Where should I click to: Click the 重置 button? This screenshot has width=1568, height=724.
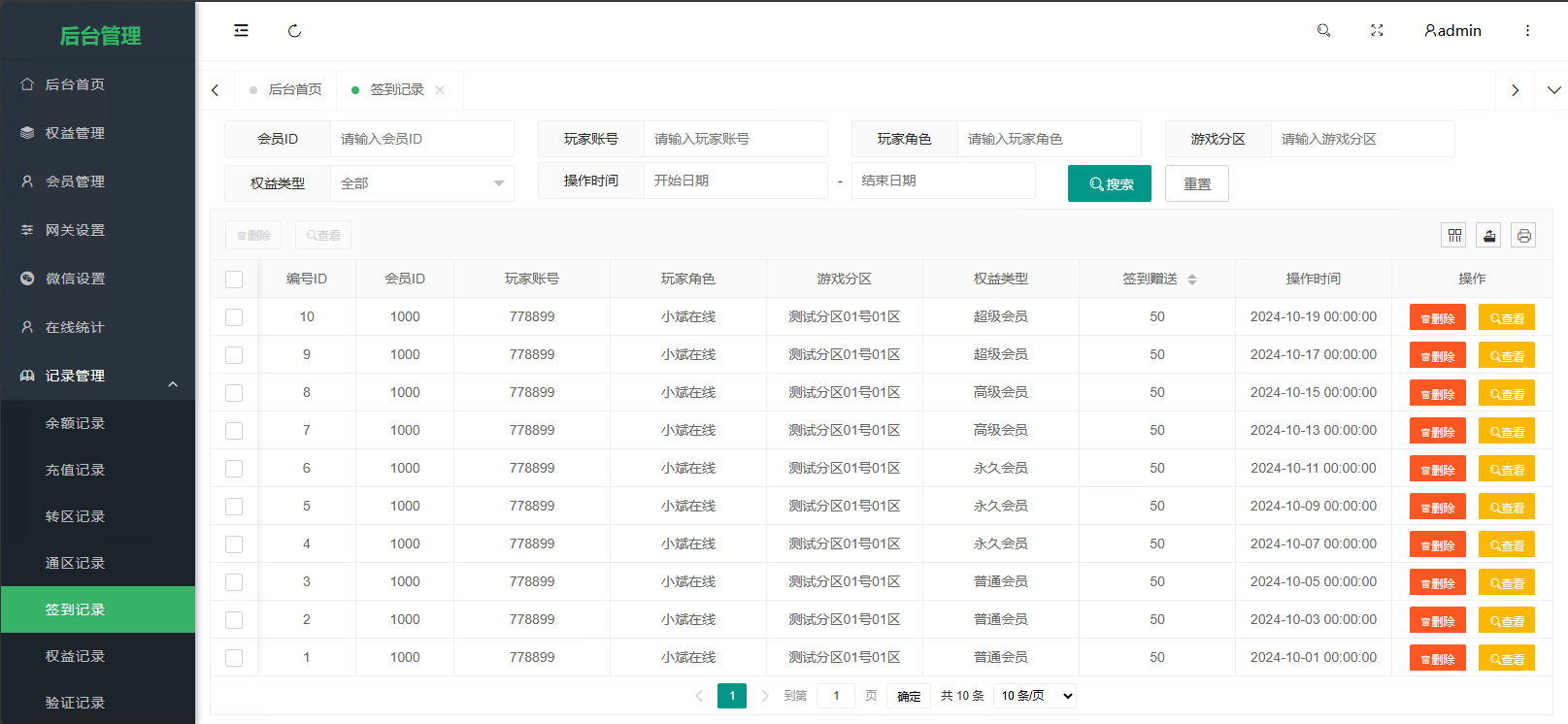pos(1197,183)
